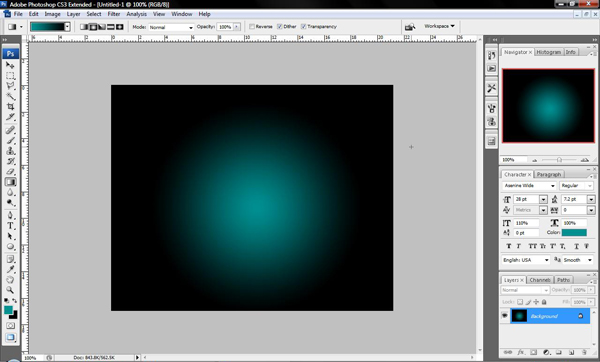Select the Gradient tool in toolbox

click(x=10, y=182)
